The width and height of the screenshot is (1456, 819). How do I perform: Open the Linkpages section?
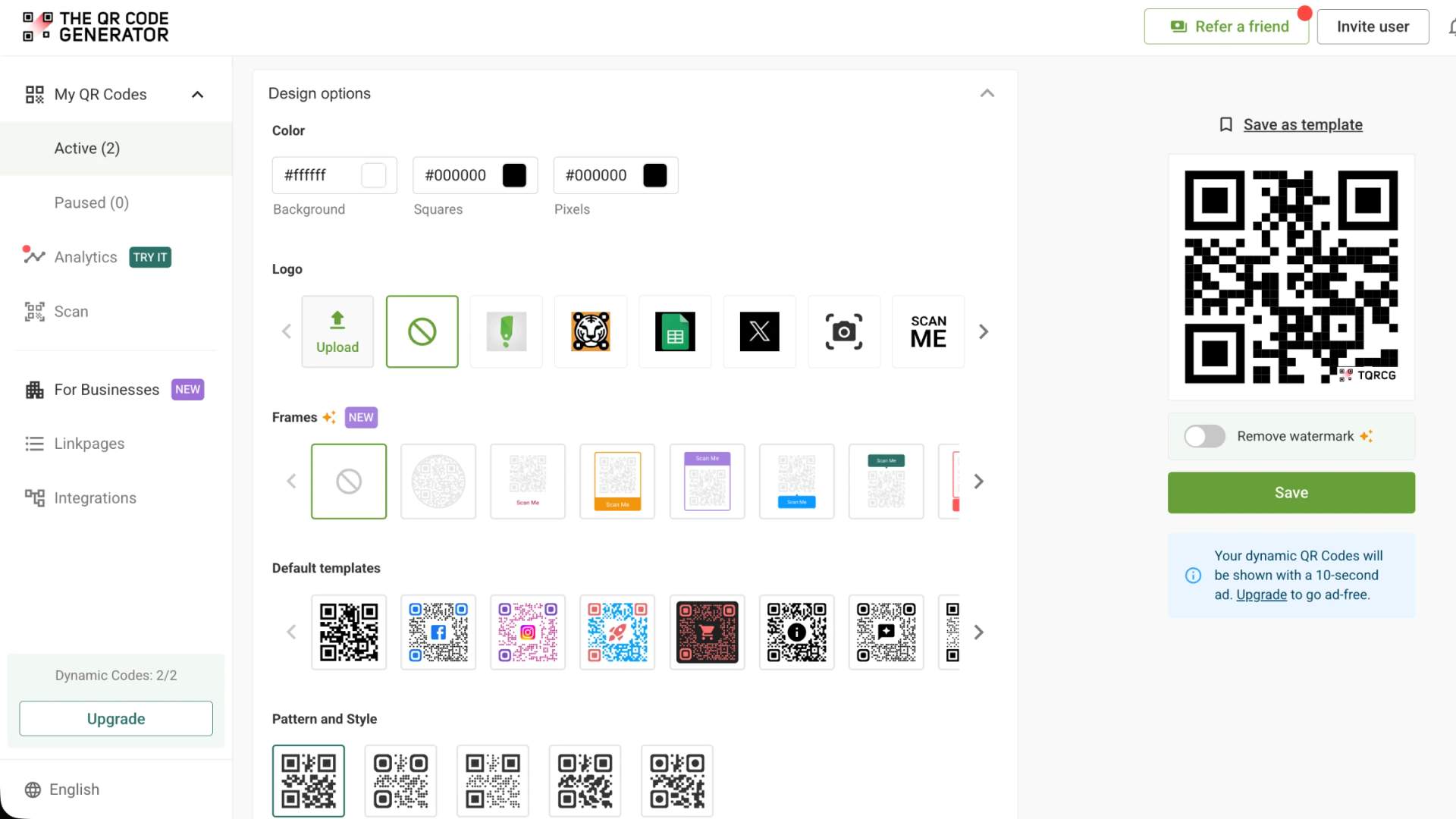[89, 444]
